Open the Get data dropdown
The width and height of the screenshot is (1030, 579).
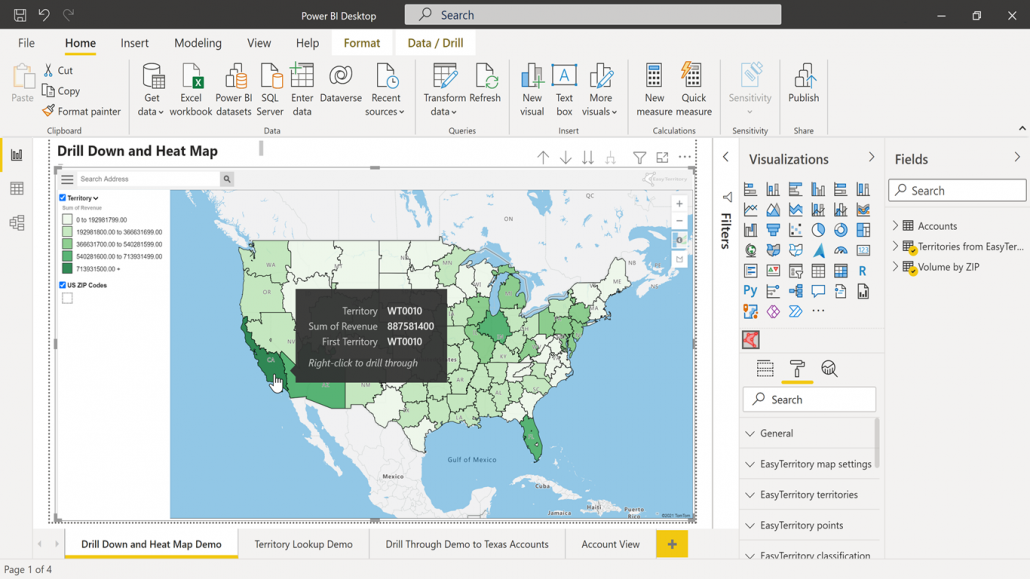151,90
